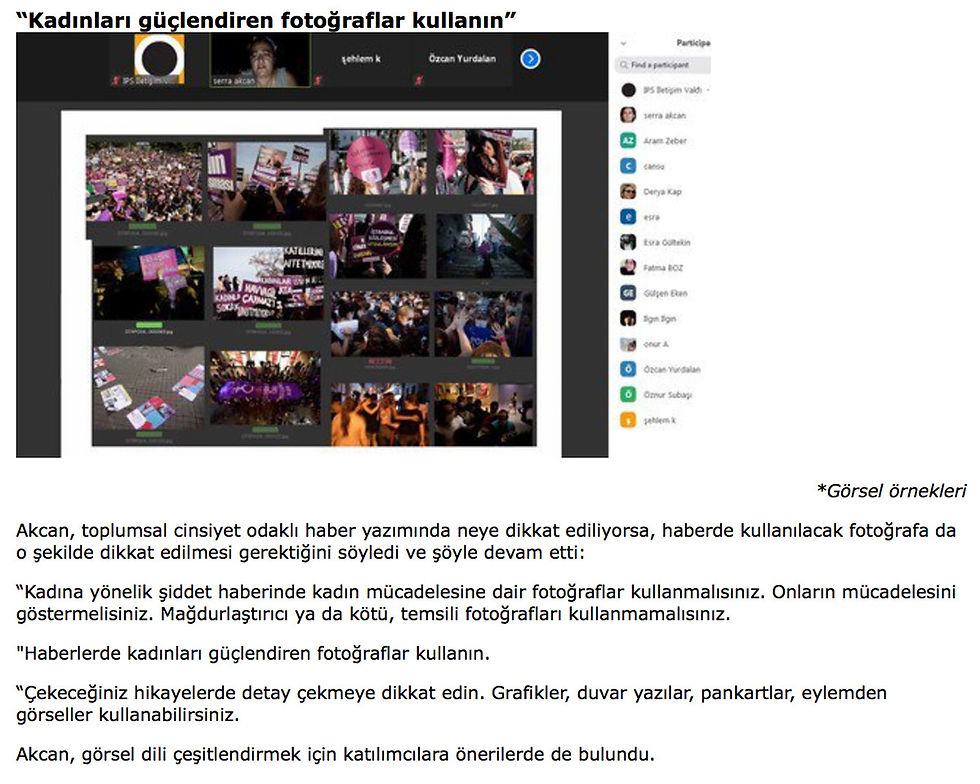Click IPS İletişim video tile in top strip
980x784 pixels.
tap(159, 60)
